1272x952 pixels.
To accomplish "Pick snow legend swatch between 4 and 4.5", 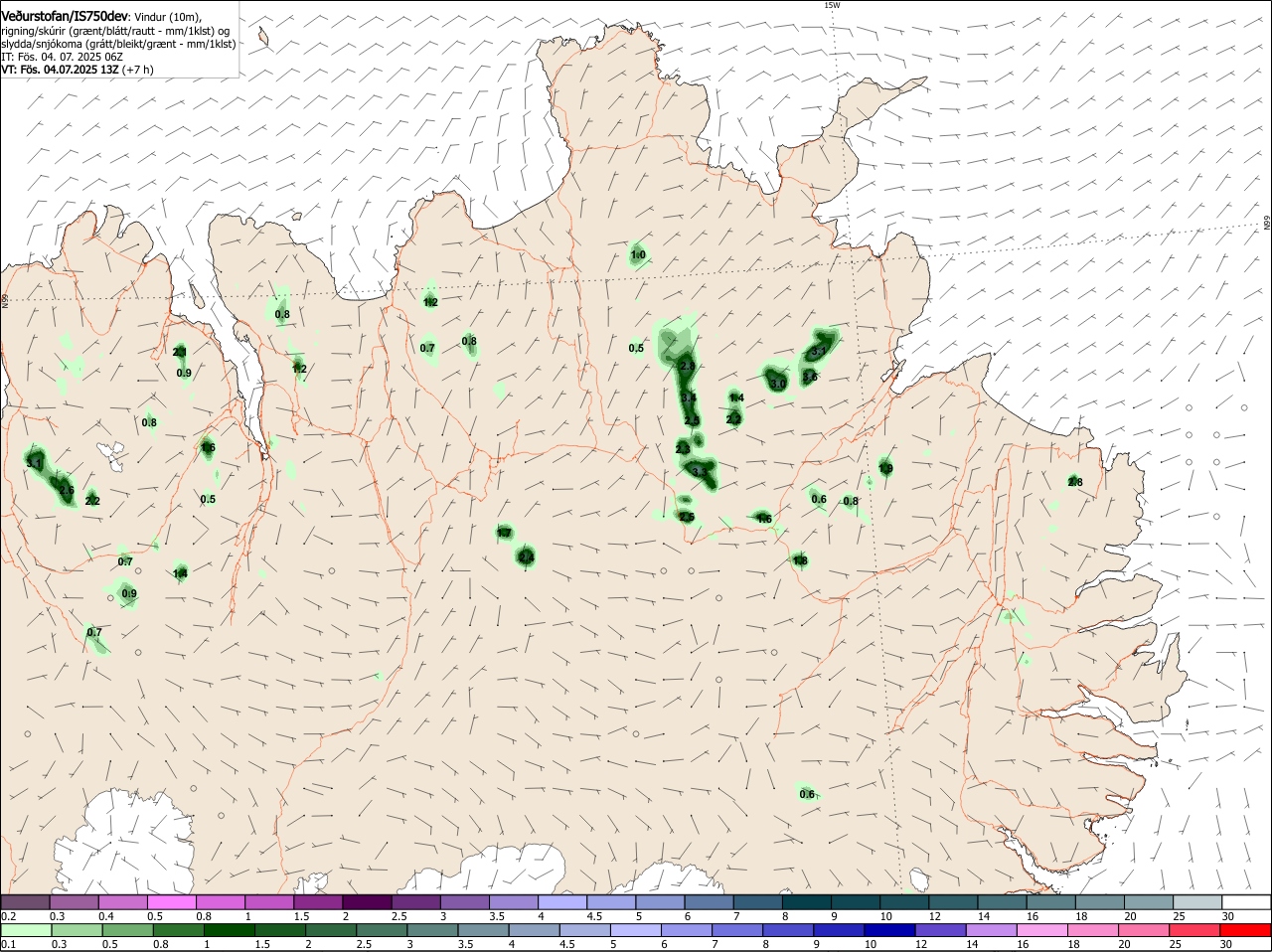I will [x=562, y=901].
